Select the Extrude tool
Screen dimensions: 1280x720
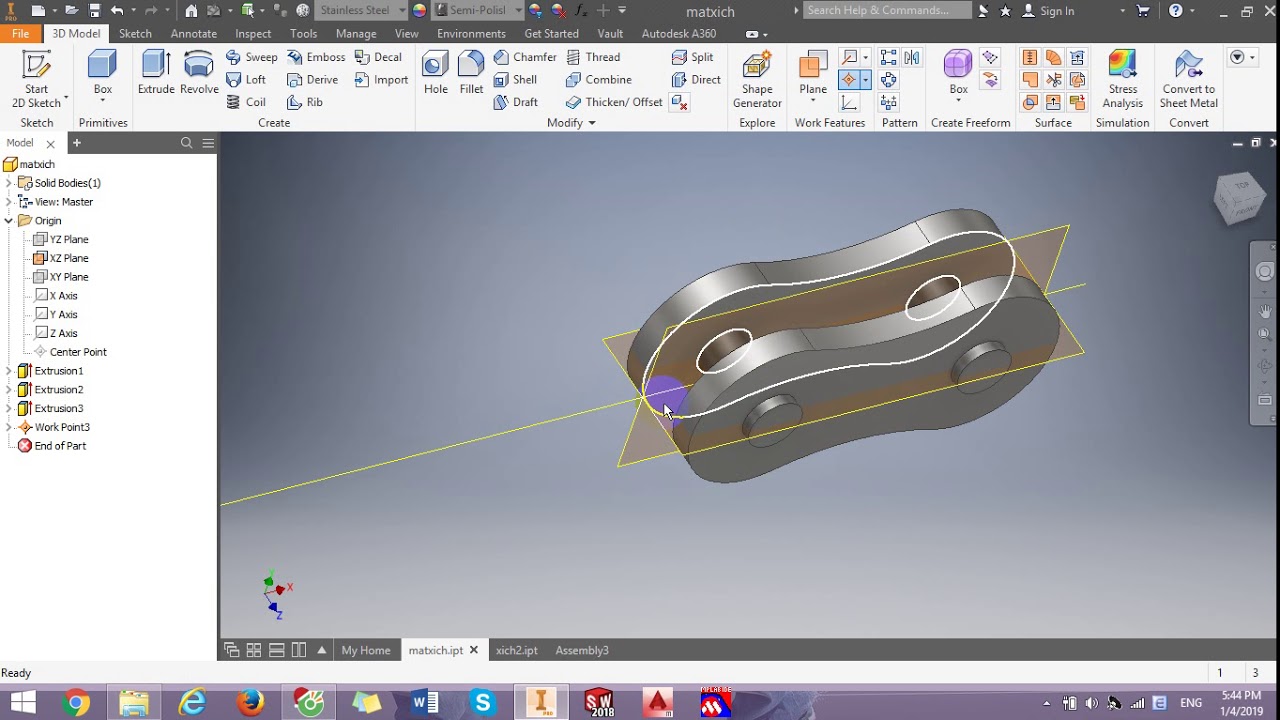(x=156, y=73)
